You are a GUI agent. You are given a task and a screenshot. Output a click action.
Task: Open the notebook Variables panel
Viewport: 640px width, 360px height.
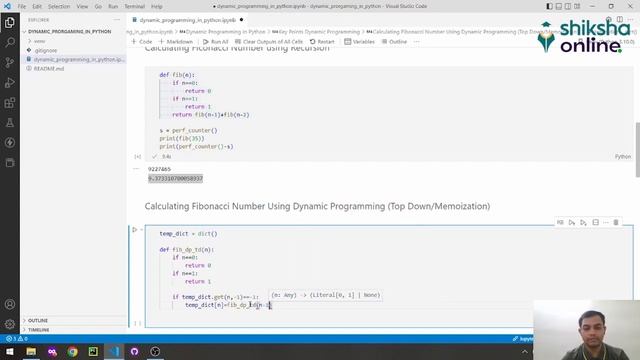click(x=359, y=42)
